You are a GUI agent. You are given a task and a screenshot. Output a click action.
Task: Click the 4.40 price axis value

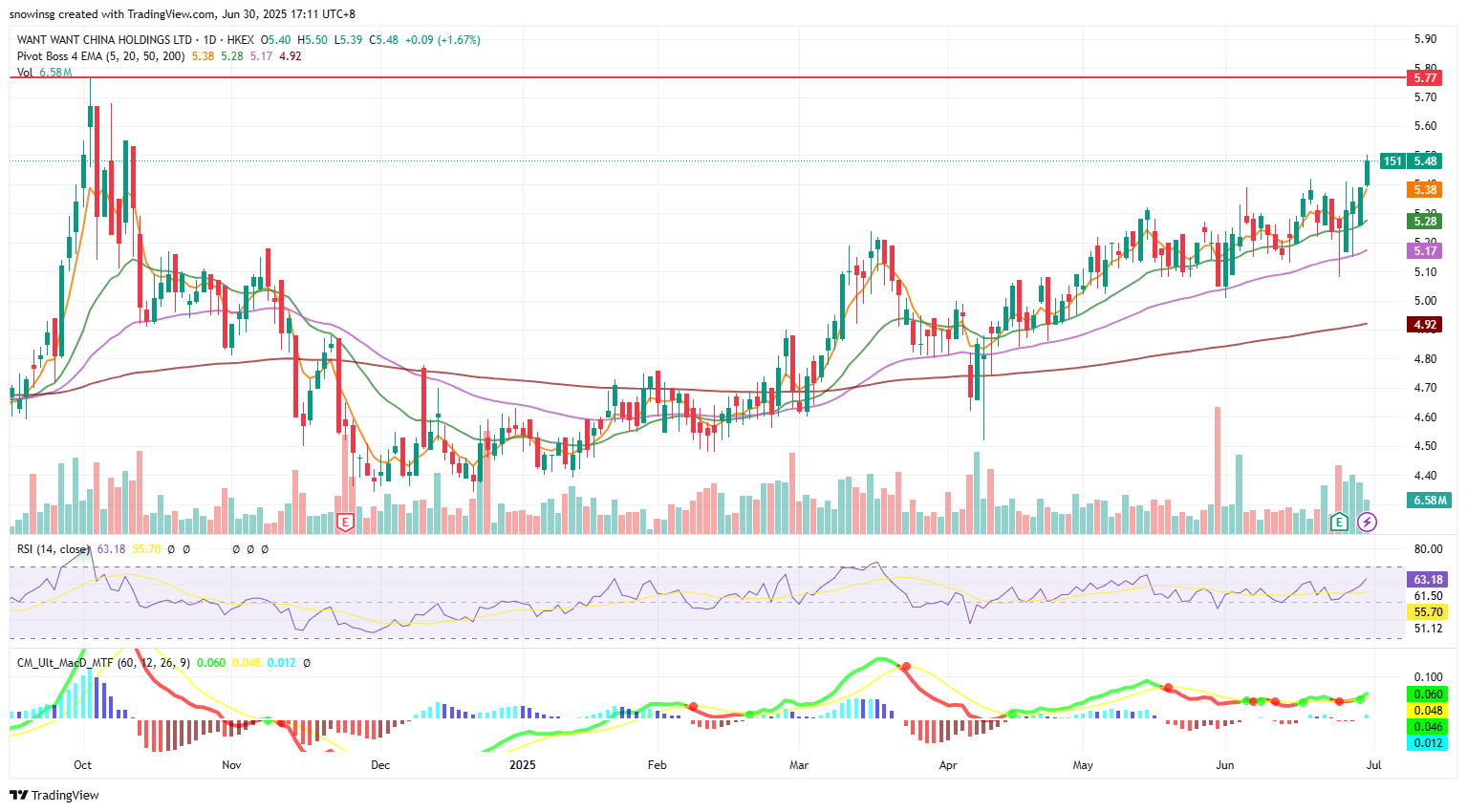(x=1425, y=476)
